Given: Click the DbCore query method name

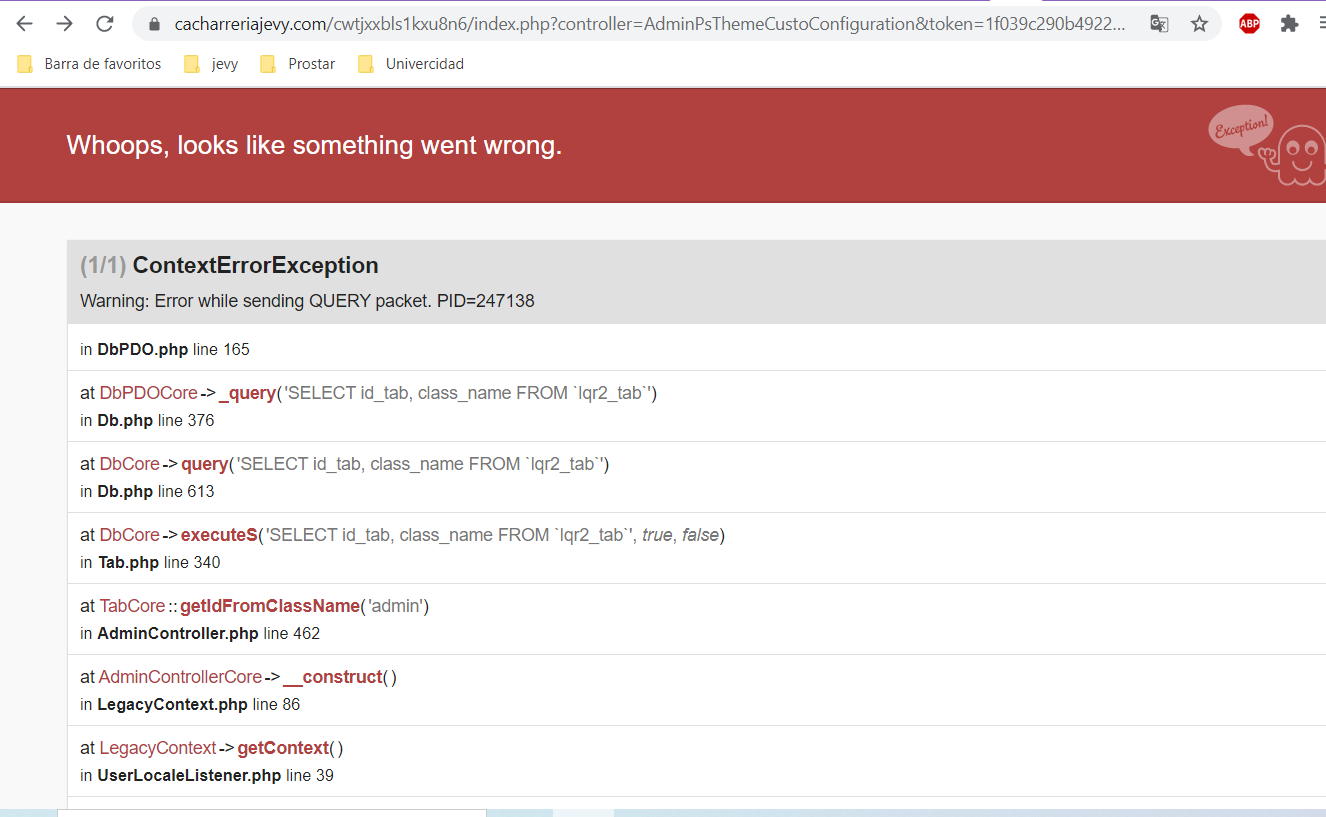Looking at the screenshot, I should click(x=204, y=464).
